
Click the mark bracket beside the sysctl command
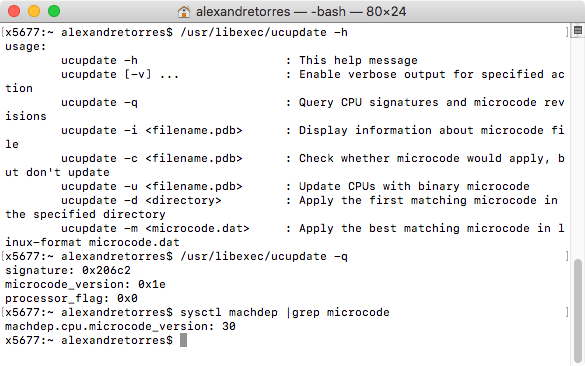pyautogui.click(x=567, y=312)
